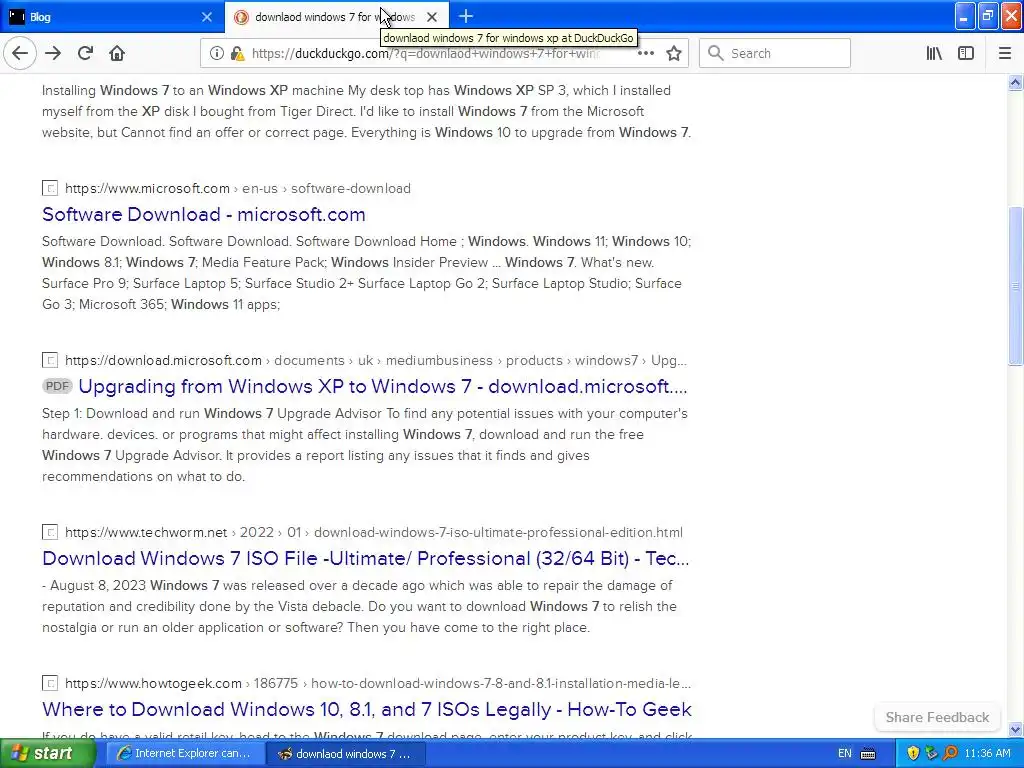This screenshot has height=768, width=1024.
Task: Open the Windows Start menu
Action: 47,754
